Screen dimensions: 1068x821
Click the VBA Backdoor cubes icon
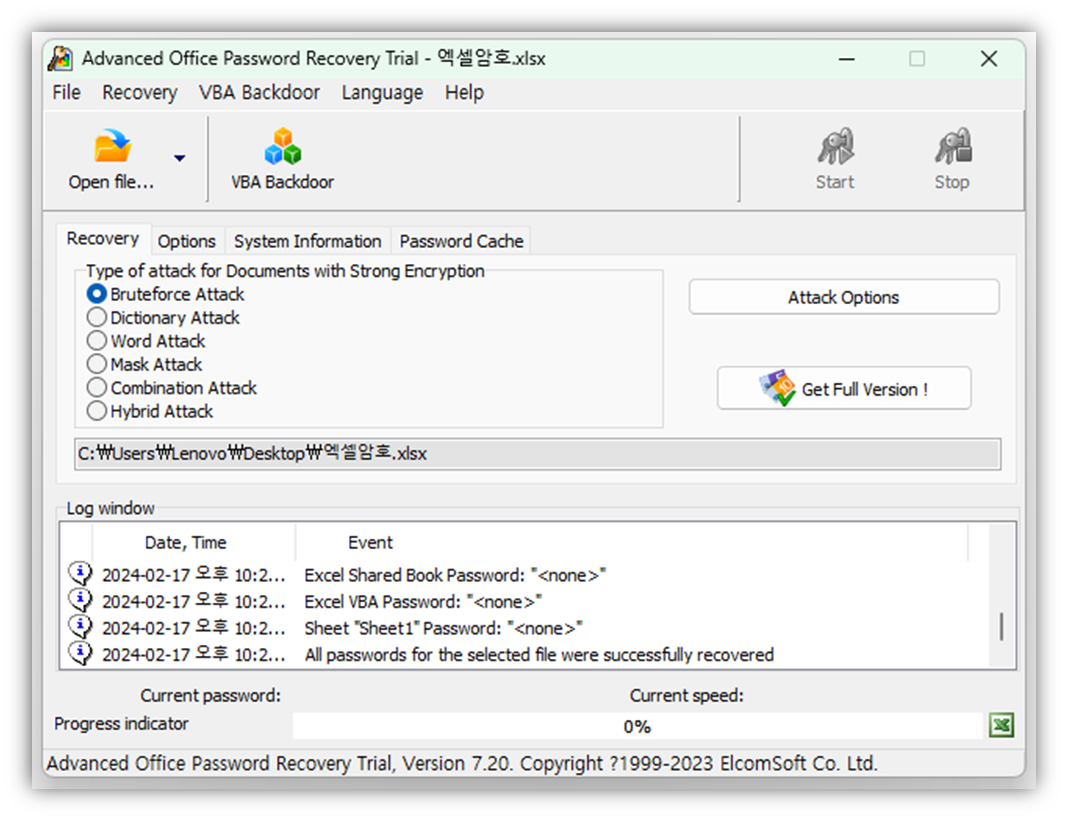click(282, 148)
